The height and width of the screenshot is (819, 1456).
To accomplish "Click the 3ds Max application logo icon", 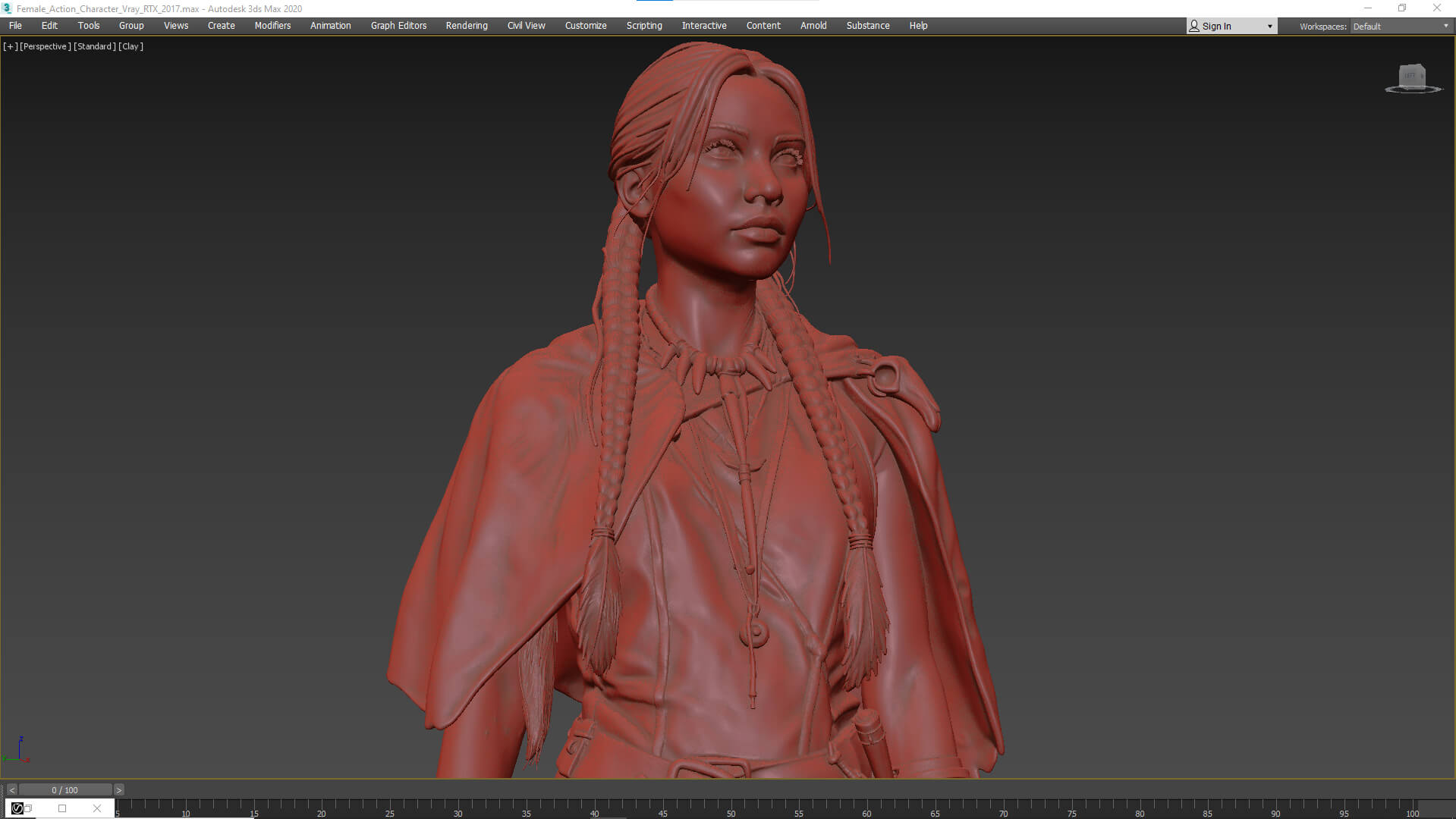I will 8,8.
